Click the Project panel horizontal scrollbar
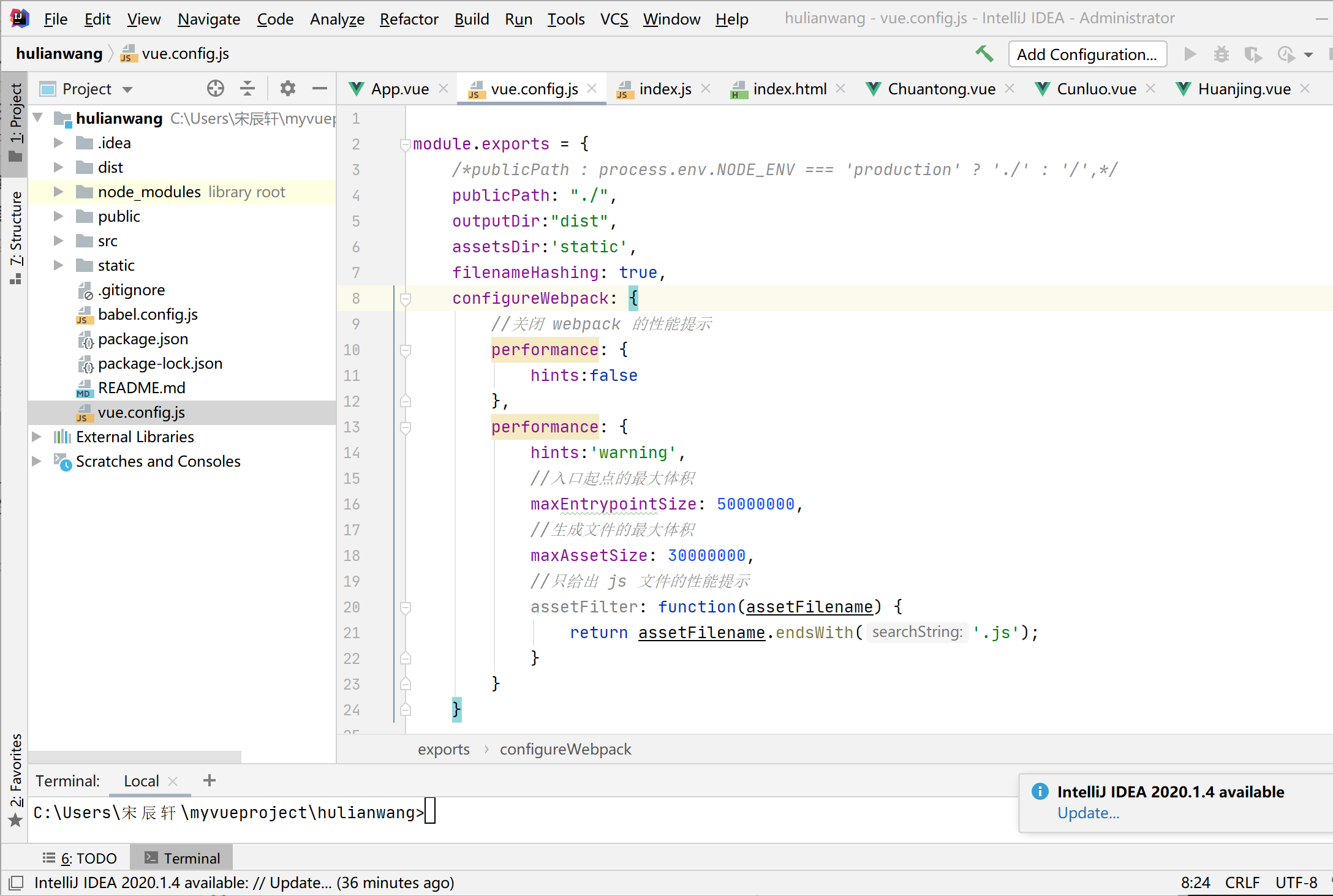1333x896 pixels. click(x=135, y=757)
